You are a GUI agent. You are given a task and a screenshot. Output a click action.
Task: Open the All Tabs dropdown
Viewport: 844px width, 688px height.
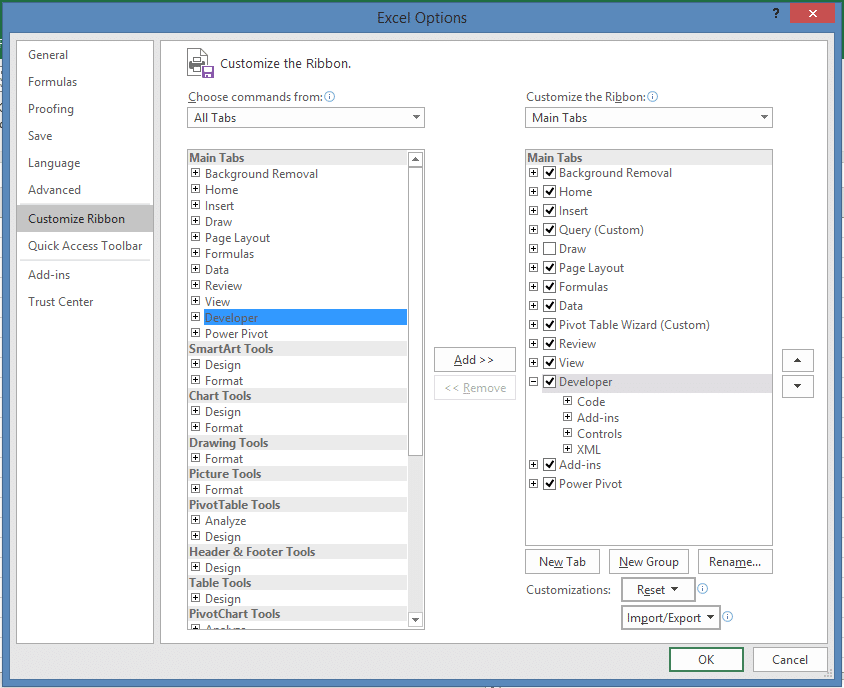(x=416, y=117)
